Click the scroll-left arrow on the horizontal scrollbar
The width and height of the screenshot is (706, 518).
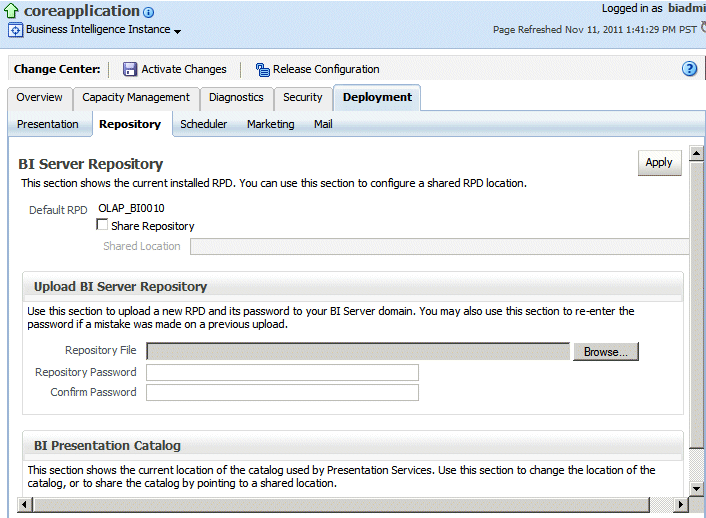pyautogui.click(x=26, y=505)
